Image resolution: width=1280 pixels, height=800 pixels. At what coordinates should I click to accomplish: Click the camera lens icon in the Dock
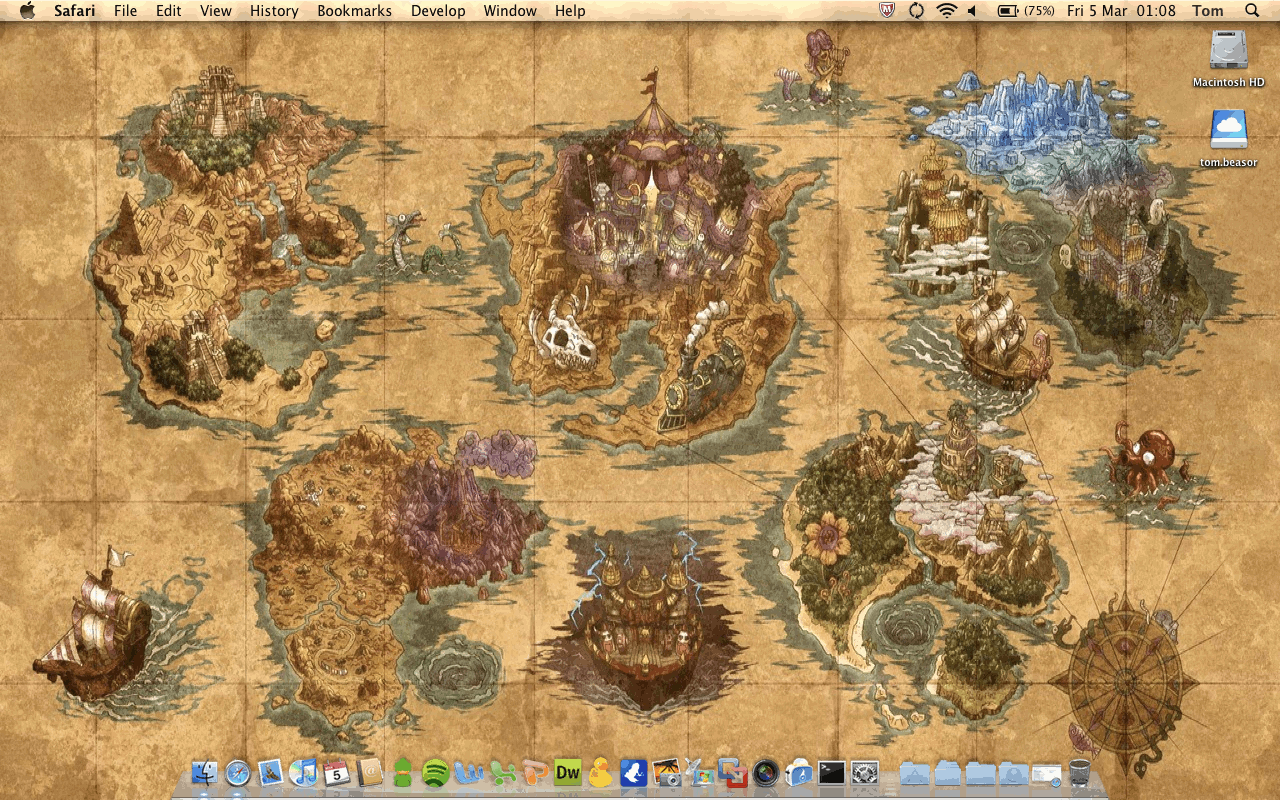[765, 772]
